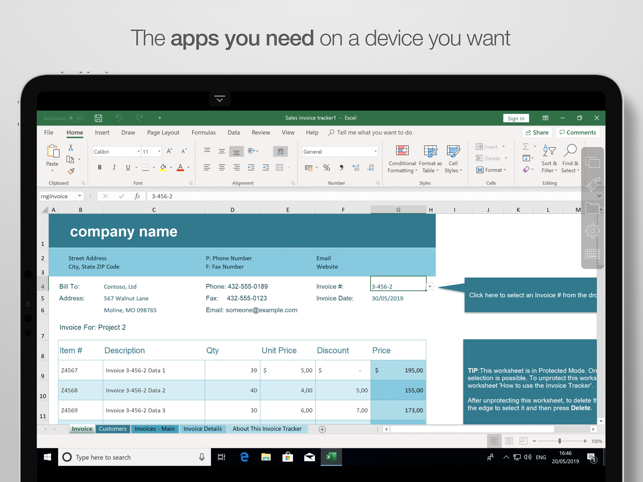Open the font size dropdown
This screenshot has height=482, width=643.
point(159,152)
